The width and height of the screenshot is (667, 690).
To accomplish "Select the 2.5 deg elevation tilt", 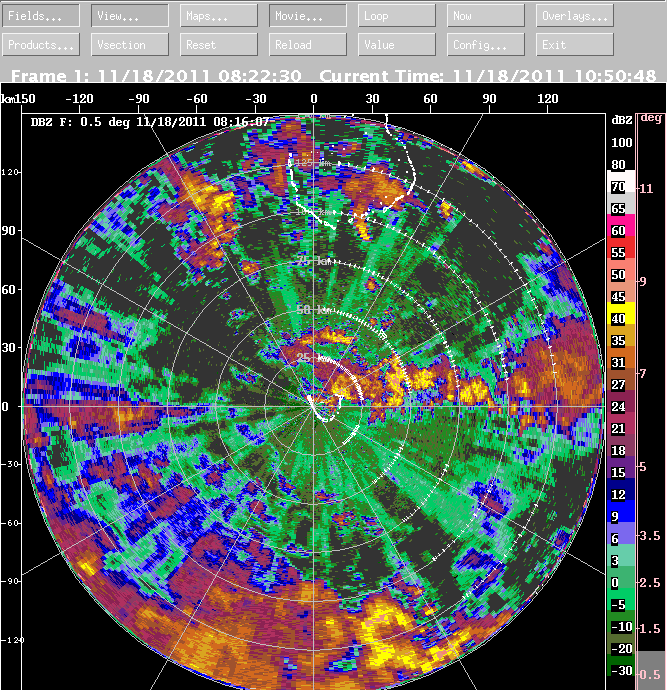I will point(650,582).
